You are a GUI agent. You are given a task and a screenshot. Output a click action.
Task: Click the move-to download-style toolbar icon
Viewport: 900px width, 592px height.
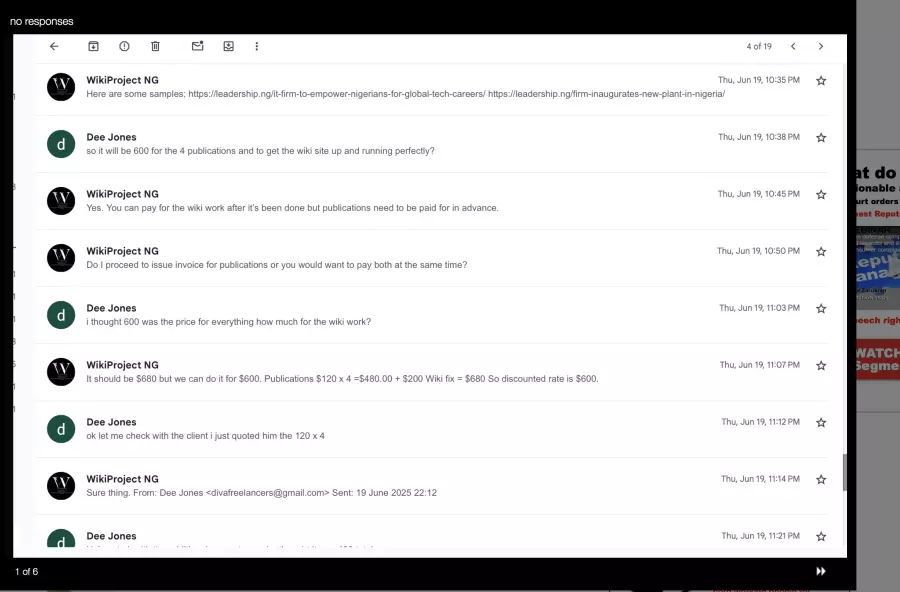pyautogui.click(x=228, y=46)
